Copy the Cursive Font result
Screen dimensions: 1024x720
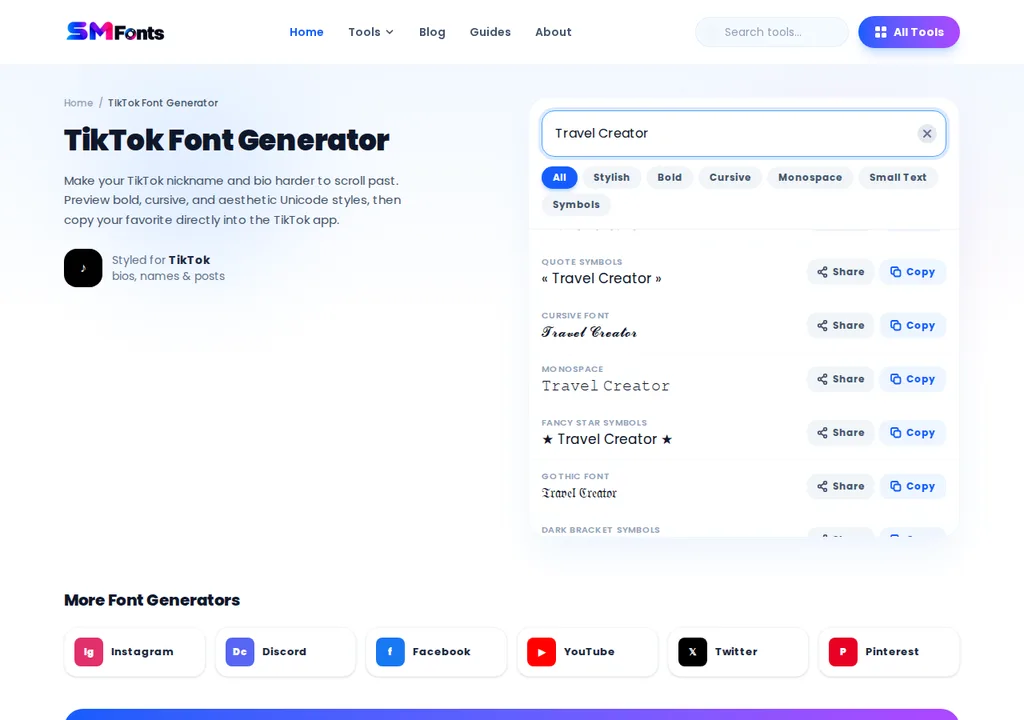tap(912, 325)
